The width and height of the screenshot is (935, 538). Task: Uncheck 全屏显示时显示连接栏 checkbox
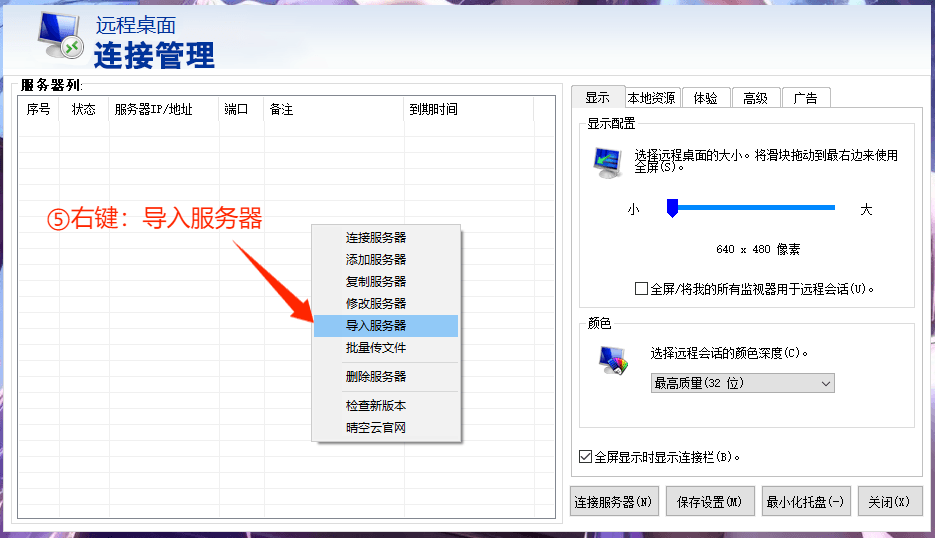click(586, 457)
